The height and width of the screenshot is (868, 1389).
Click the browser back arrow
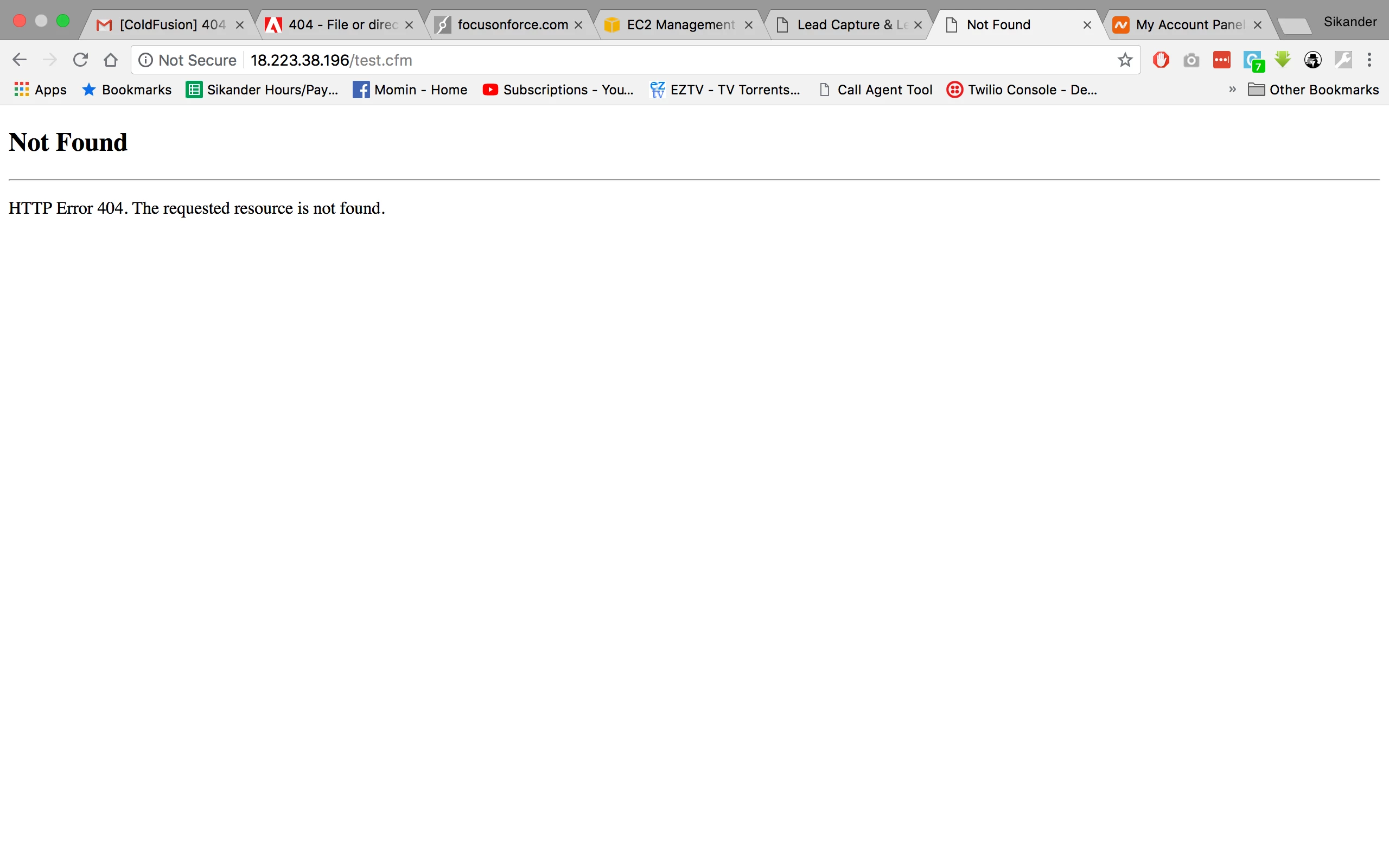pyautogui.click(x=20, y=60)
